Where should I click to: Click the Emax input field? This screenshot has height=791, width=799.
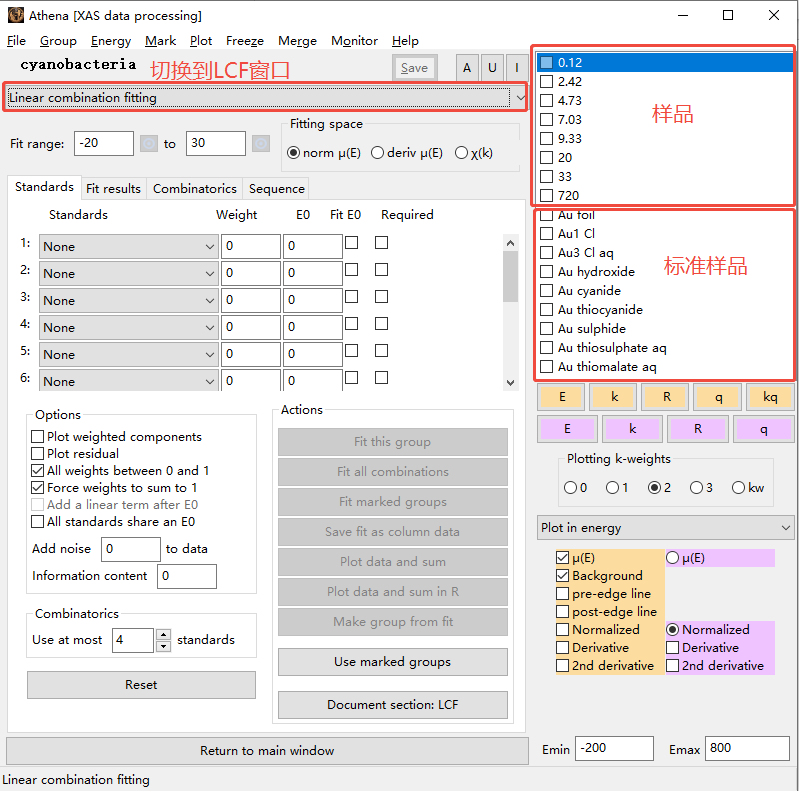(746, 750)
